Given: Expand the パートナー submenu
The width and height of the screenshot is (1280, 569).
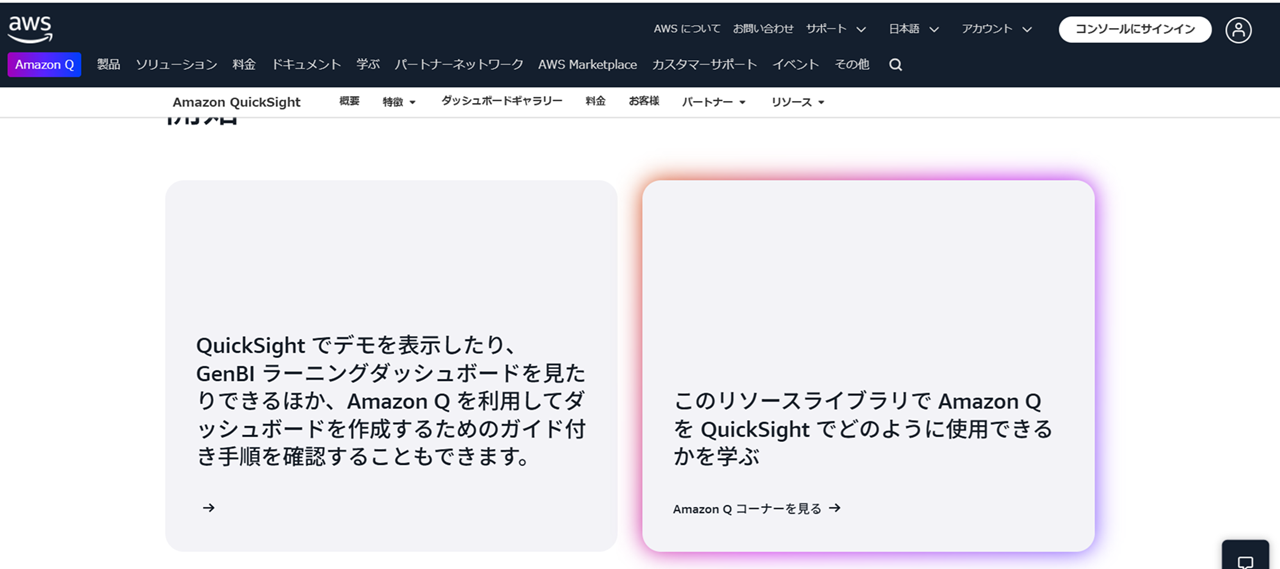Looking at the screenshot, I should [x=714, y=102].
